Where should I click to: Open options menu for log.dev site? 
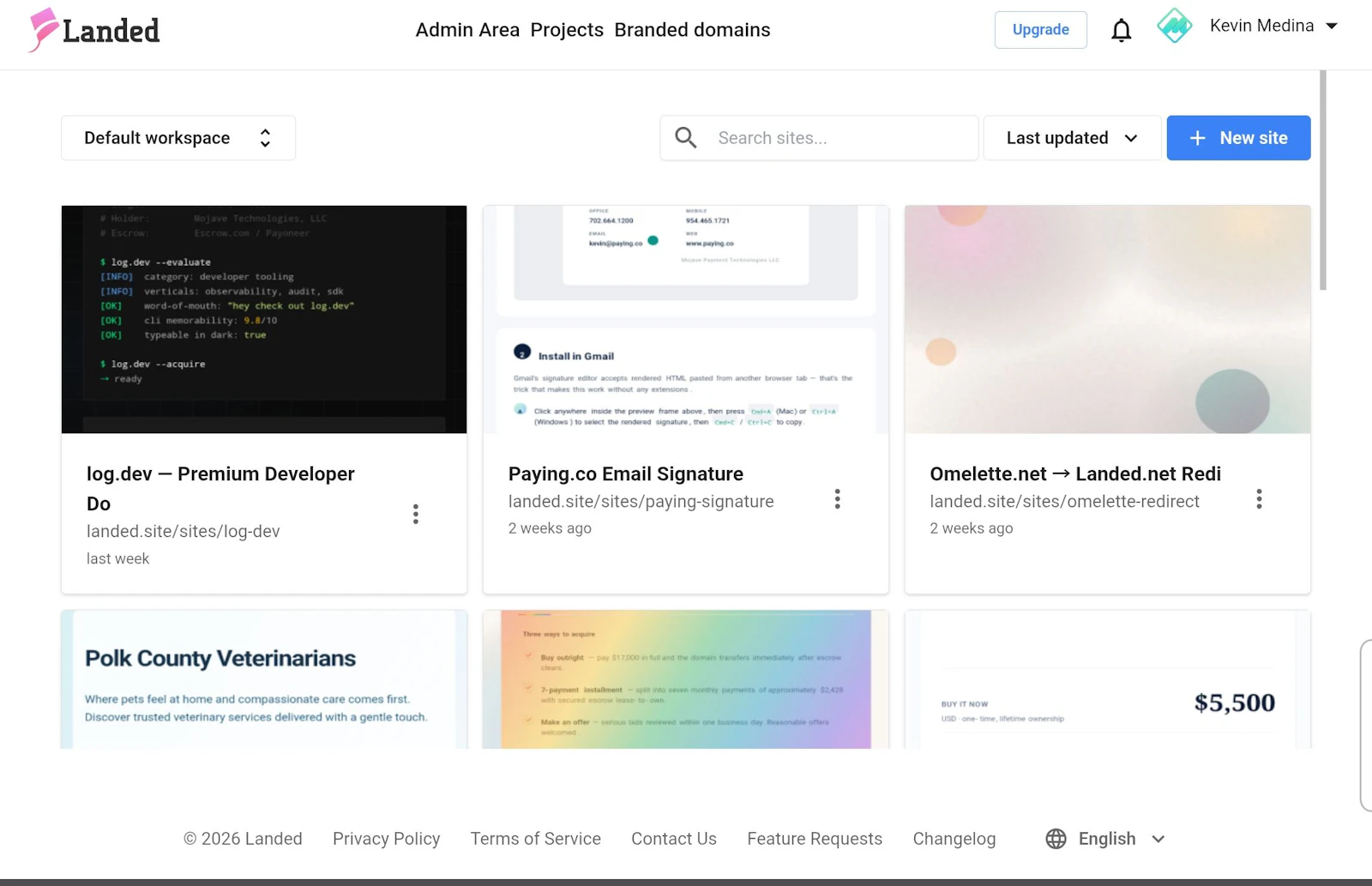(416, 514)
